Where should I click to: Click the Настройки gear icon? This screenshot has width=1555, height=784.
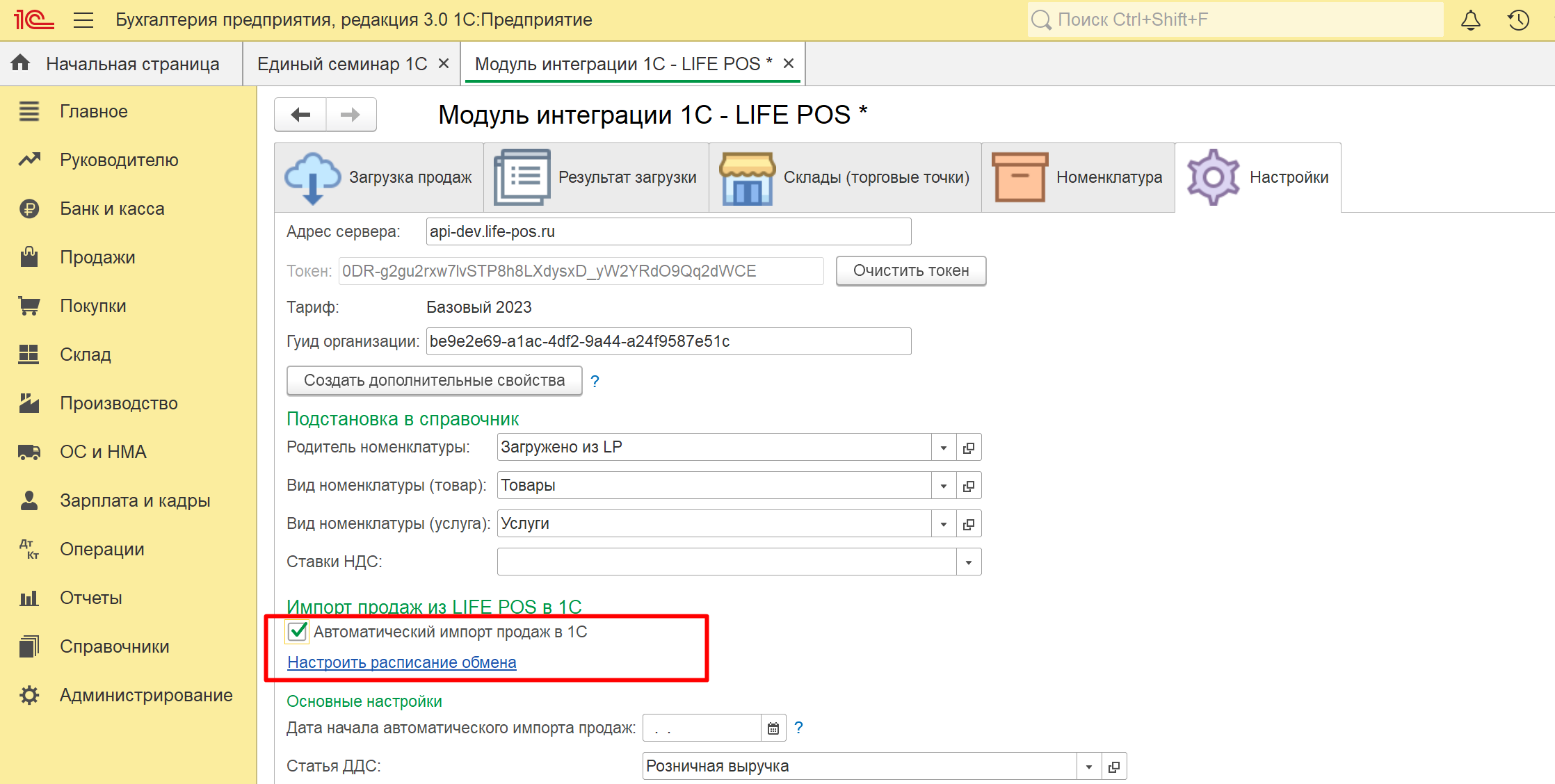(1214, 177)
